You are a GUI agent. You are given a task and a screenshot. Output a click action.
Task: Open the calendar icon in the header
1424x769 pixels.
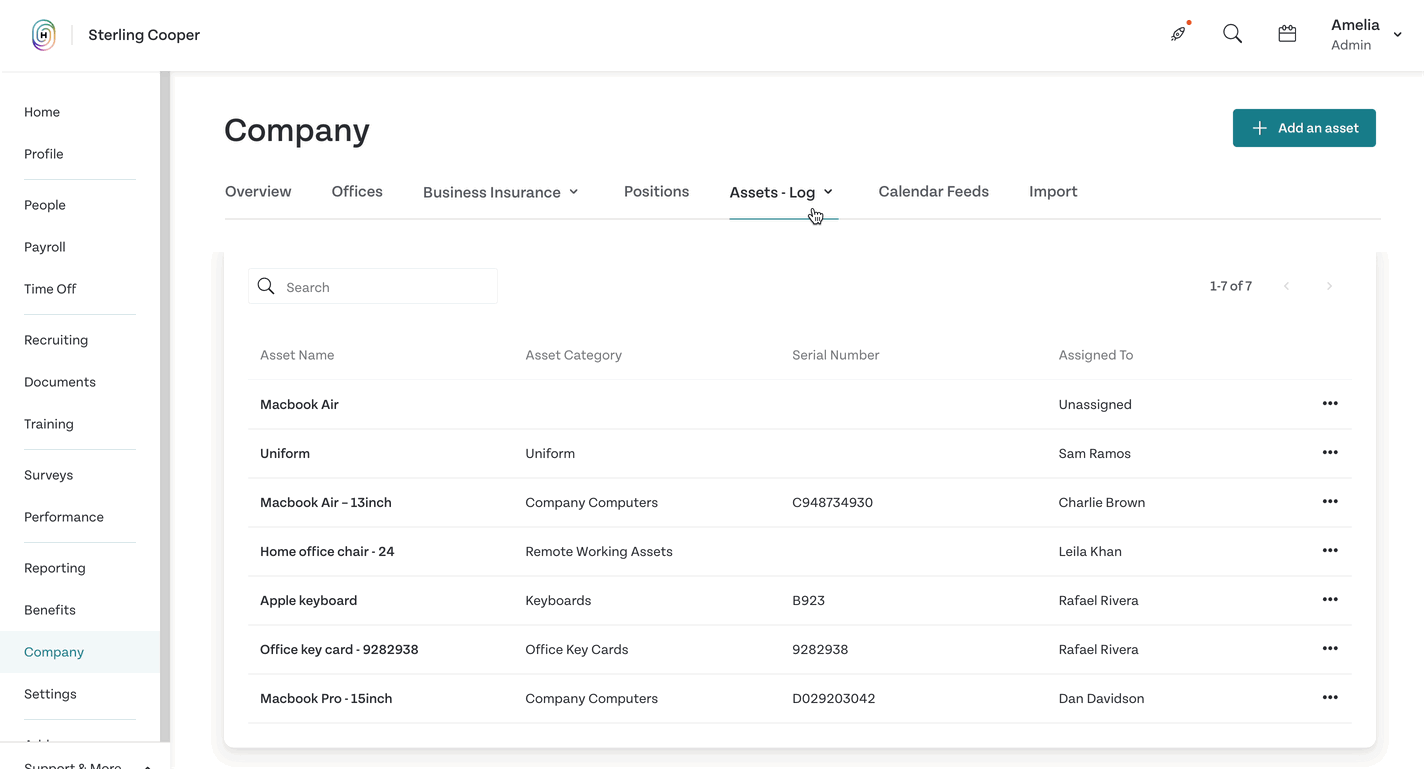tap(1287, 34)
